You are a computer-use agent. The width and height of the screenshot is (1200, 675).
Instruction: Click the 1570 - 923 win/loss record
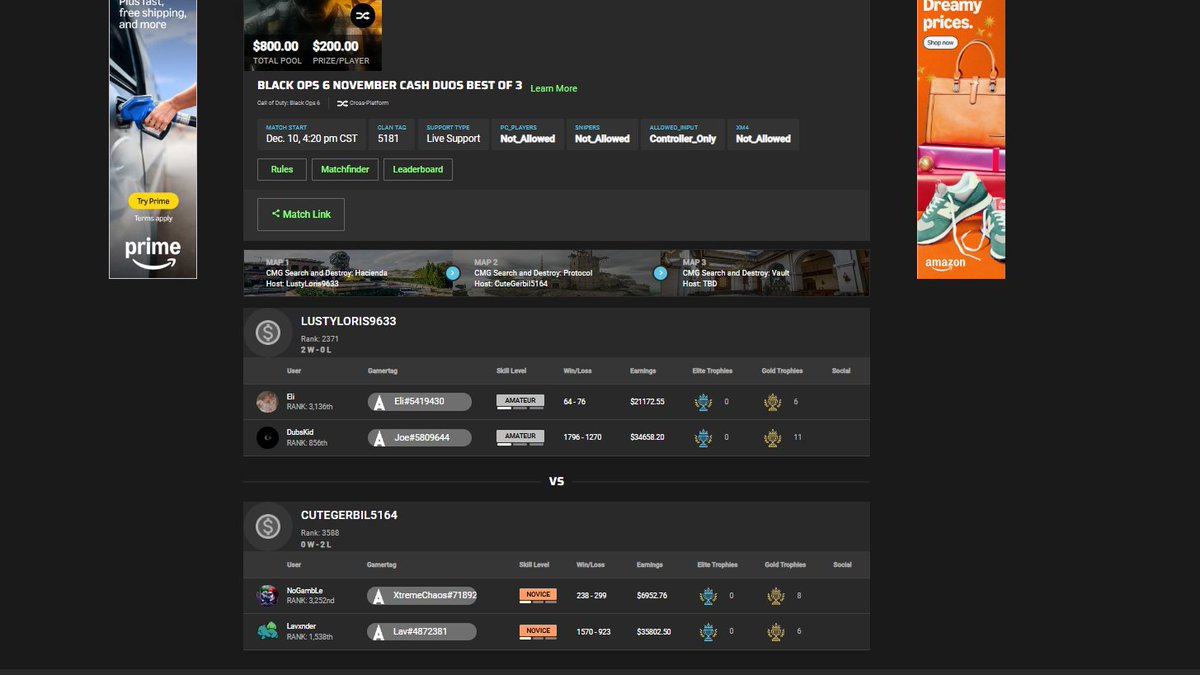coord(595,632)
